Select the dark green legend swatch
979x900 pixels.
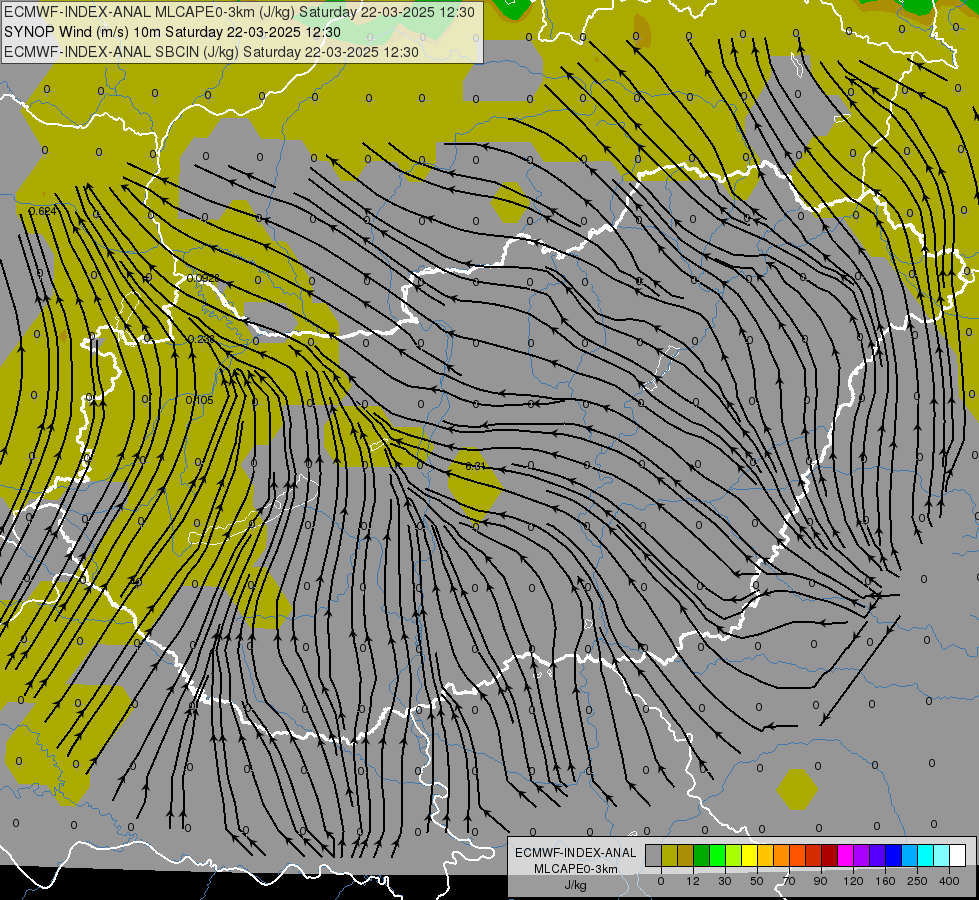tap(701, 855)
